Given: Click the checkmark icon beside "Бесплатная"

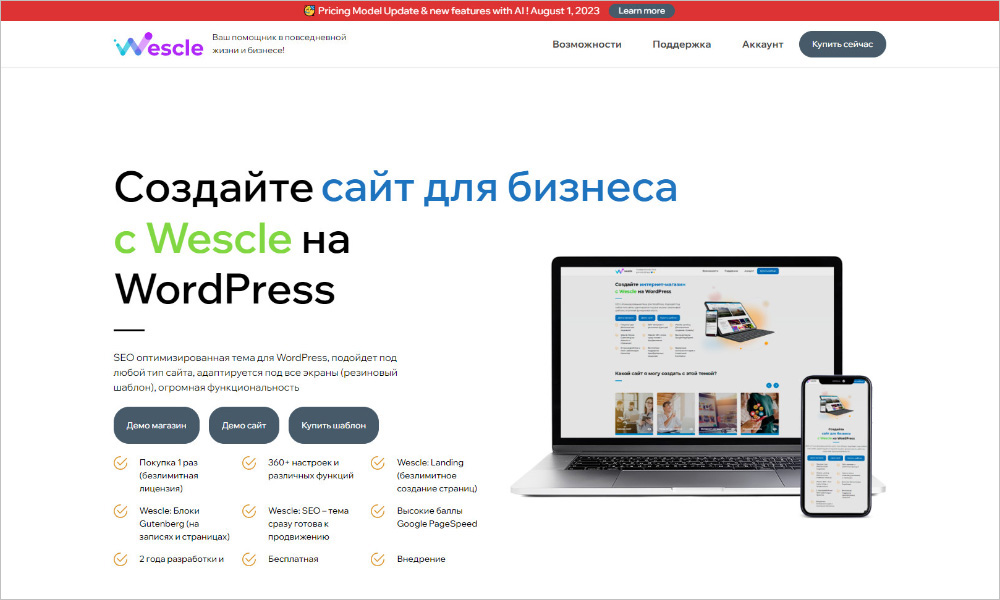Looking at the screenshot, I should 249,559.
